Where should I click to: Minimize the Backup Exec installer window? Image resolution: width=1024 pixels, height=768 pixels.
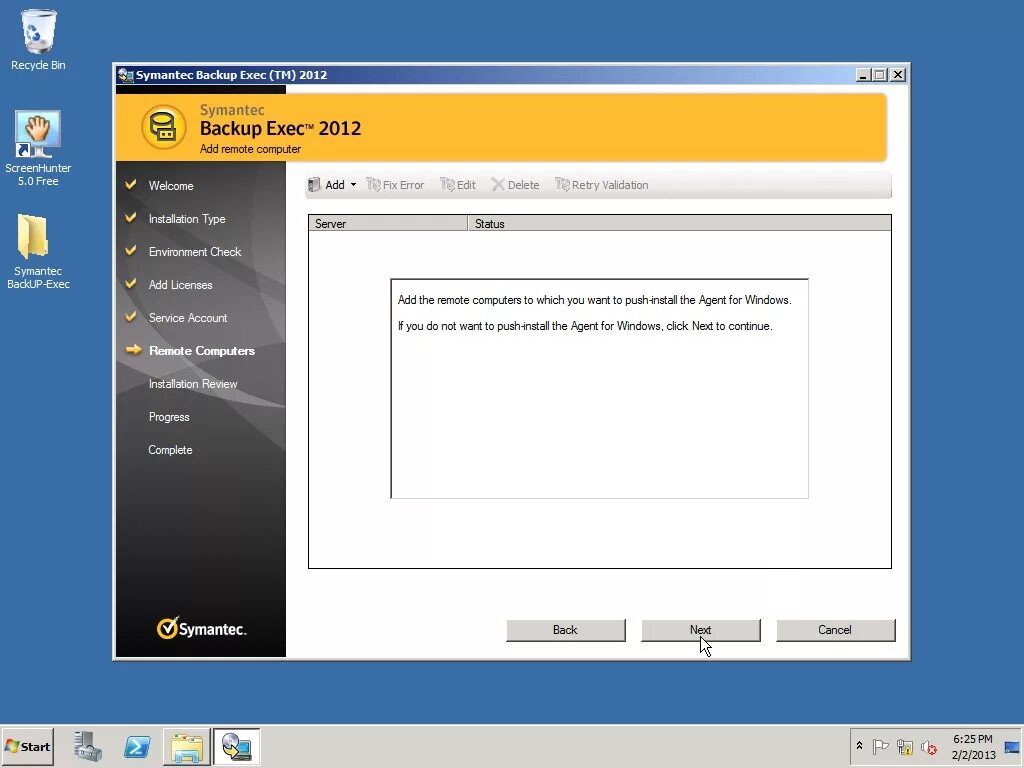tap(863, 74)
